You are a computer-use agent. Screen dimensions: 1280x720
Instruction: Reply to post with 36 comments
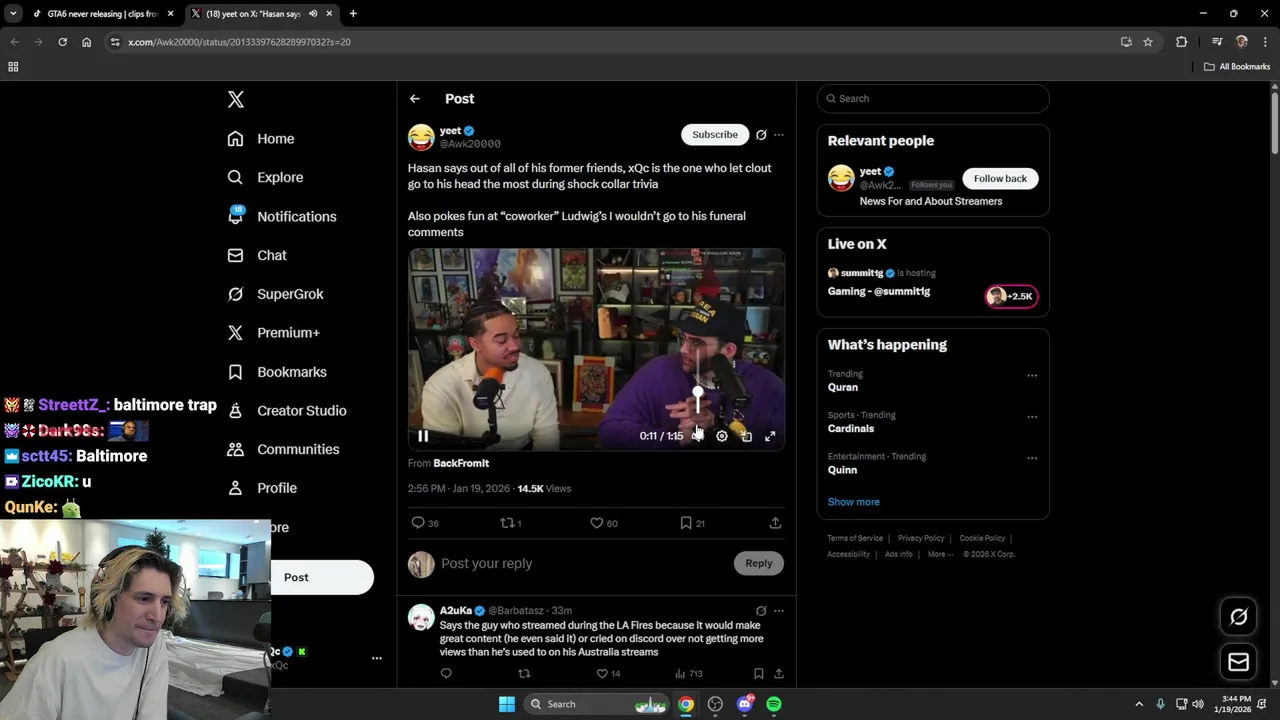click(x=425, y=523)
